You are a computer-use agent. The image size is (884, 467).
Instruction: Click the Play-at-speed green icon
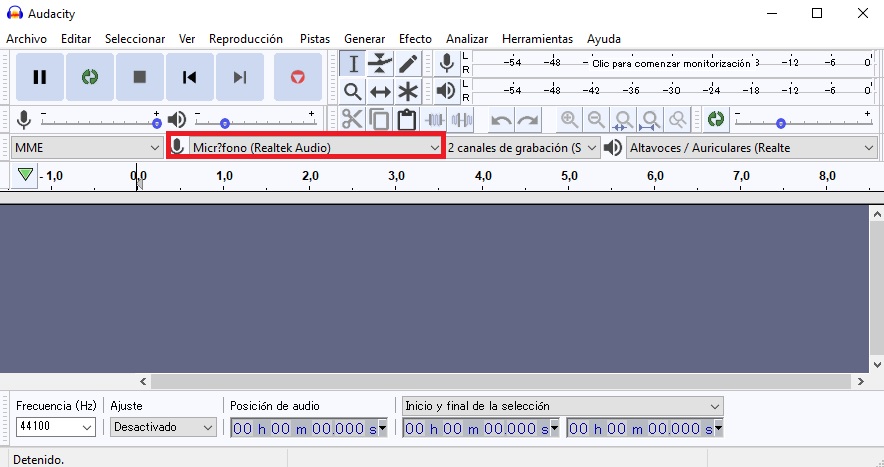(716, 119)
